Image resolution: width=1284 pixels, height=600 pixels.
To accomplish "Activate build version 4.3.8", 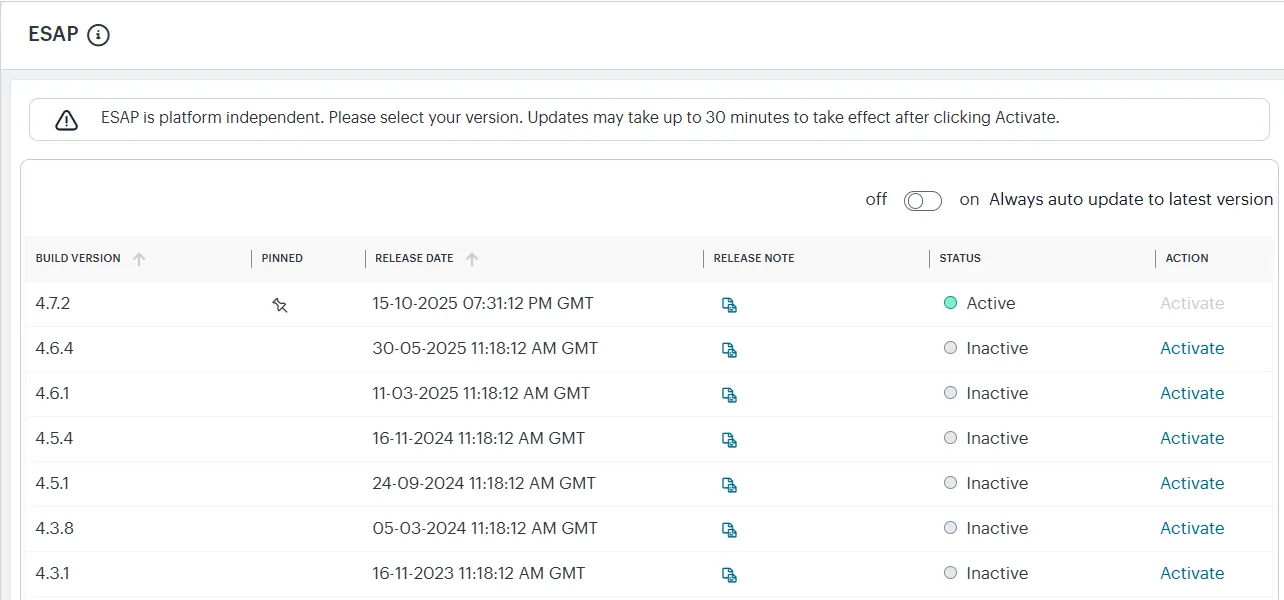I will pyautogui.click(x=1192, y=528).
